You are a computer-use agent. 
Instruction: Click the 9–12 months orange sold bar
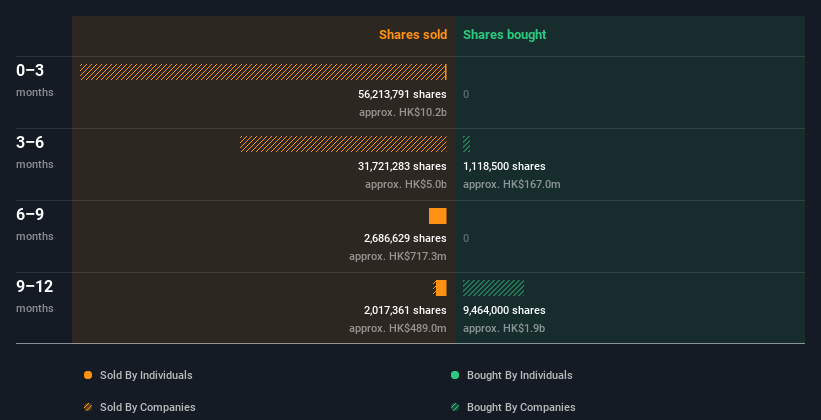tap(441, 288)
